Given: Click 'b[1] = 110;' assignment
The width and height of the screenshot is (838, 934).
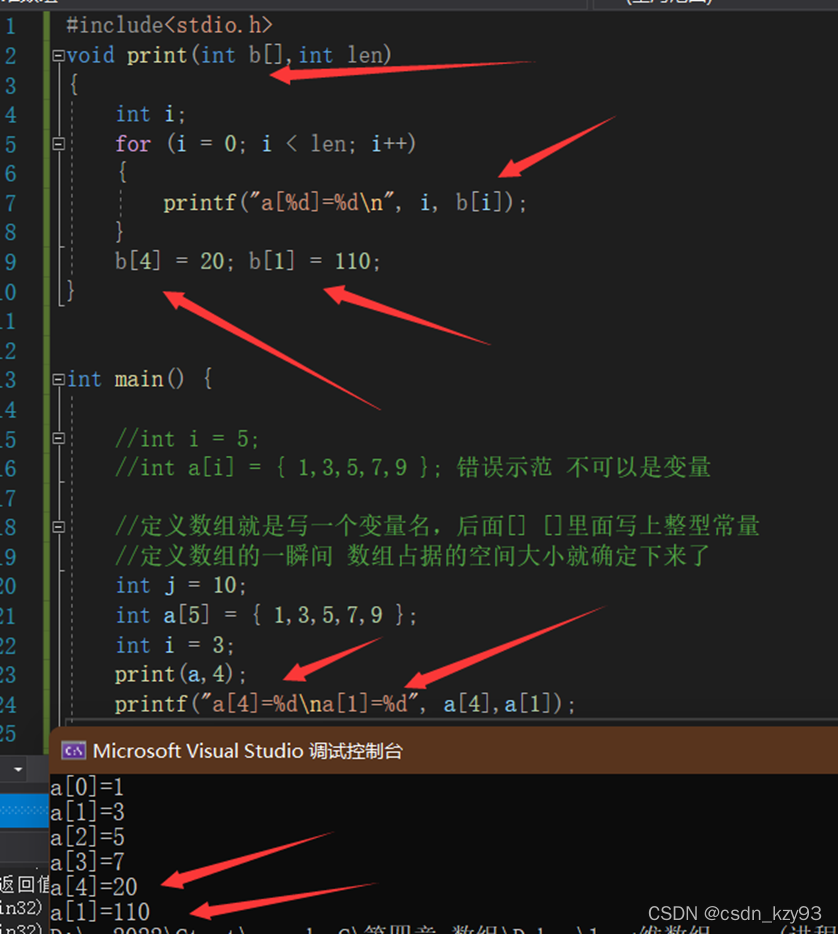Looking at the screenshot, I should [x=314, y=261].
